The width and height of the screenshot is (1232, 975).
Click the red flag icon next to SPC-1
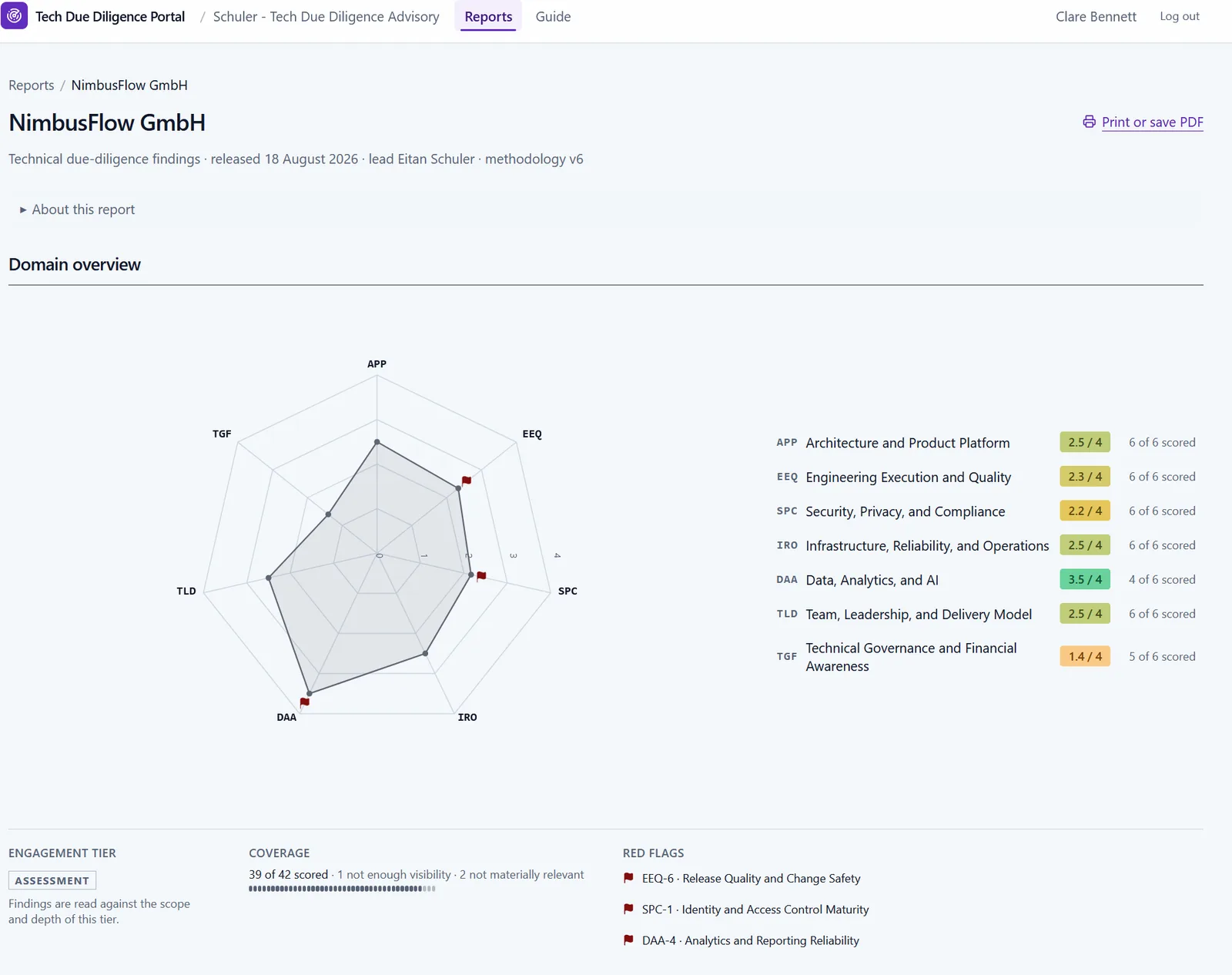(628, 909)
